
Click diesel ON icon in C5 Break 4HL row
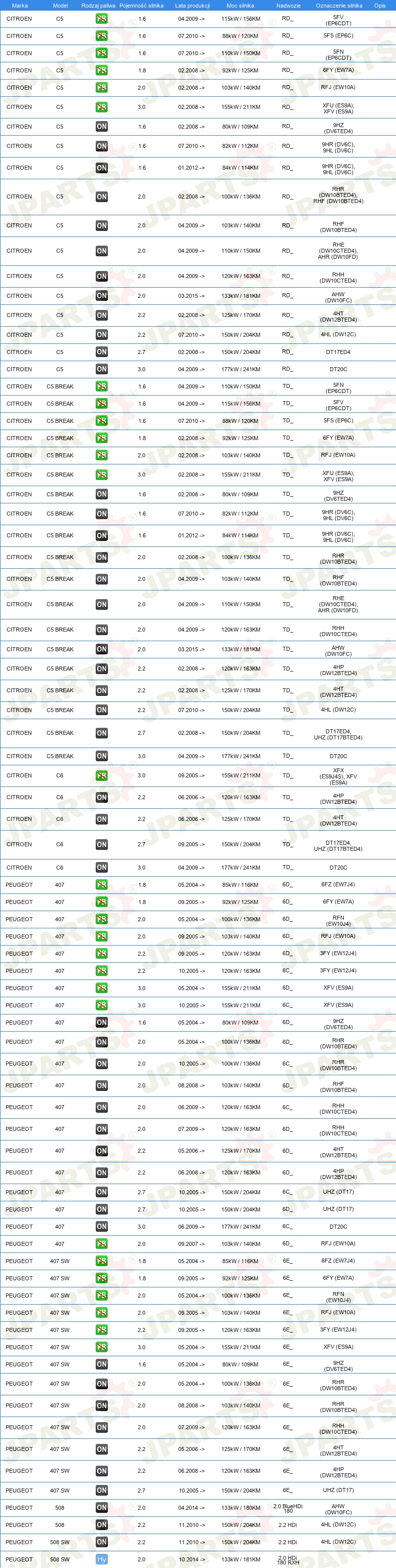click(x=102, y=710)
